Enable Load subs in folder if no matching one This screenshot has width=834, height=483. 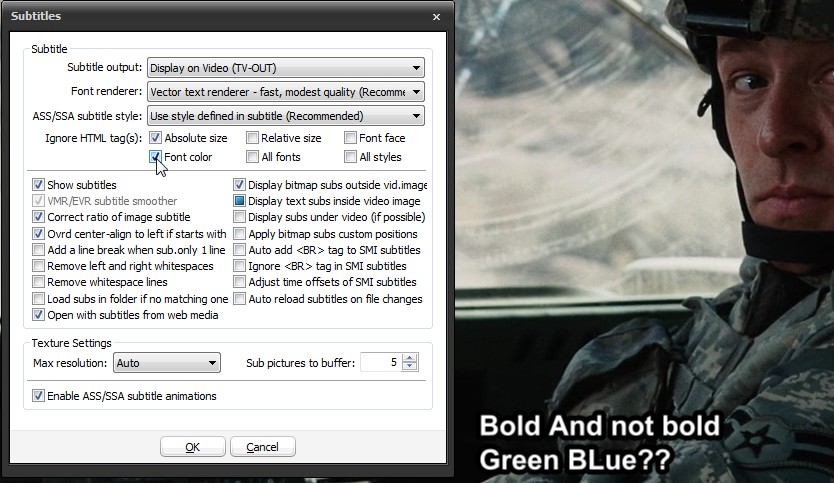pos(38,298)
